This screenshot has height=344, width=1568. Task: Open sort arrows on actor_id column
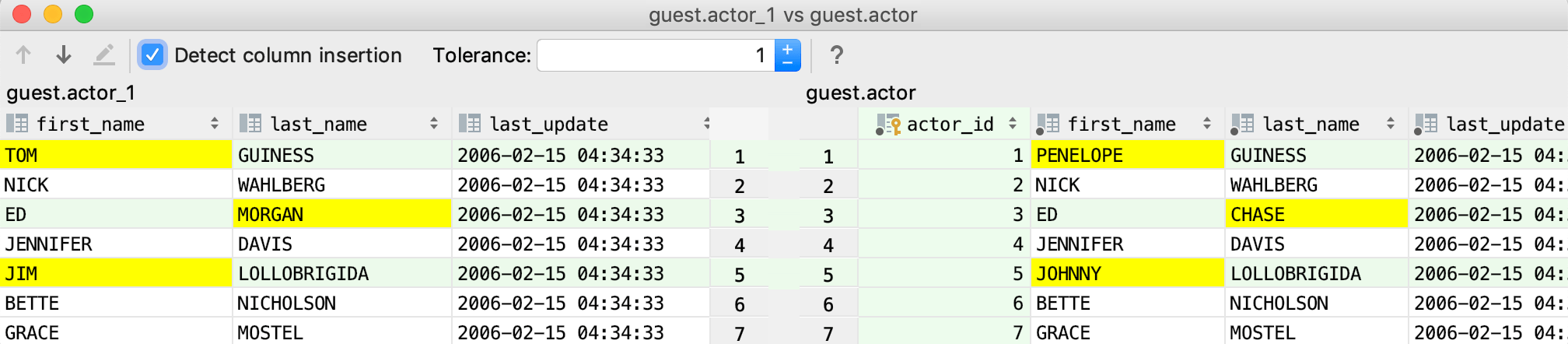tap(1013, 124)
